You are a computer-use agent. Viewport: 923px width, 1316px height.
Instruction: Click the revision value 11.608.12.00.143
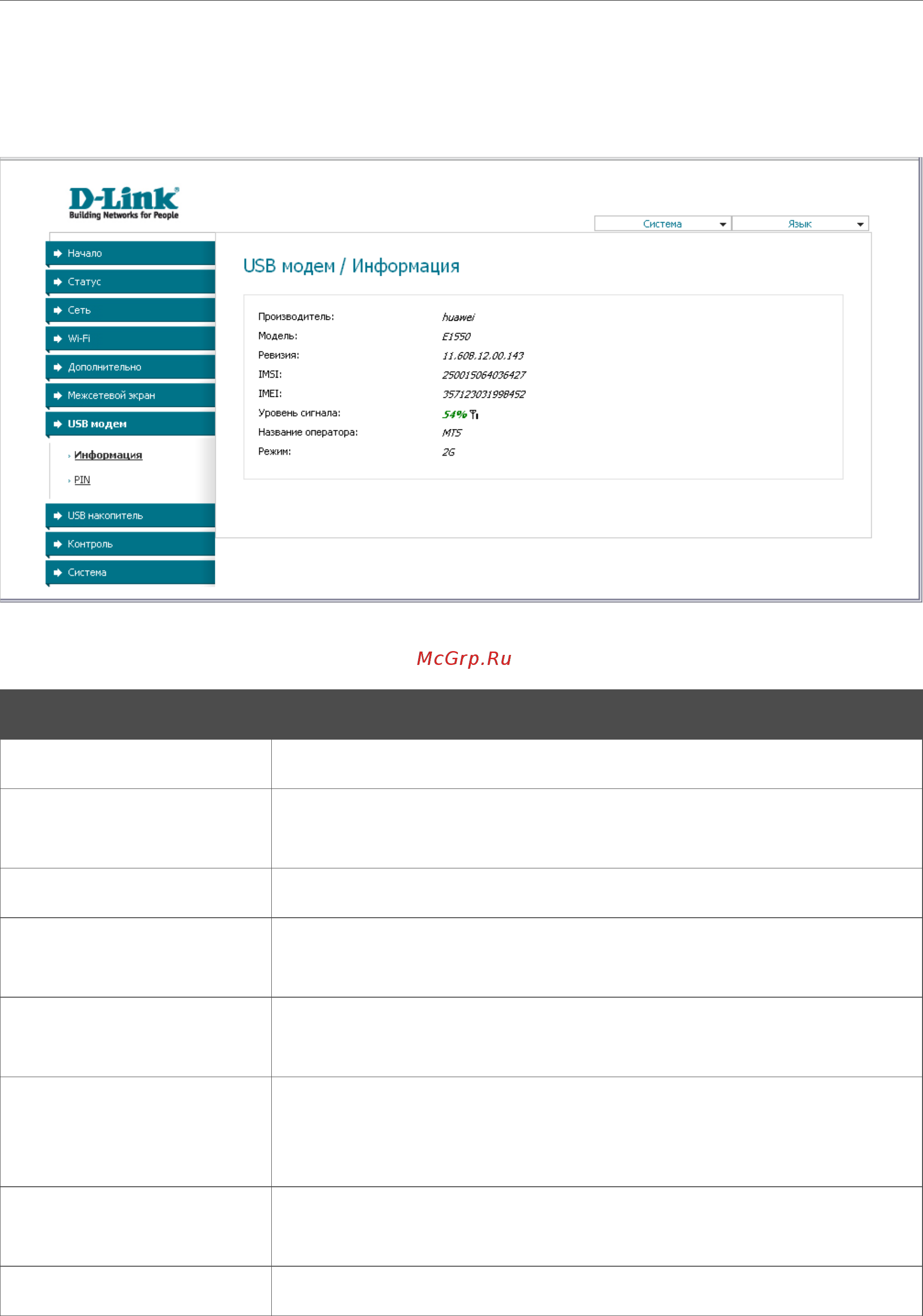tap(483, 356)
